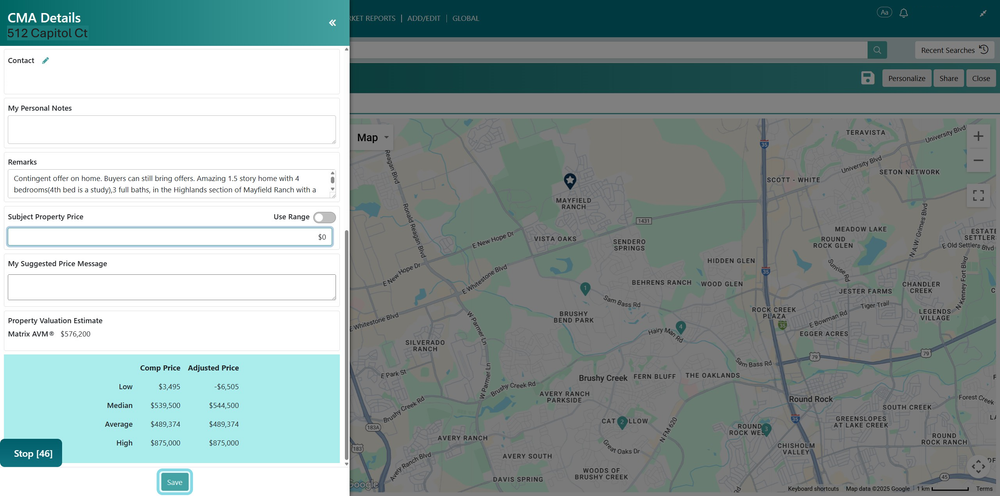Select map comp marker number 4
Image resolution: width=1000 pixels, height=496 pixels.
[x=681, y=327]
